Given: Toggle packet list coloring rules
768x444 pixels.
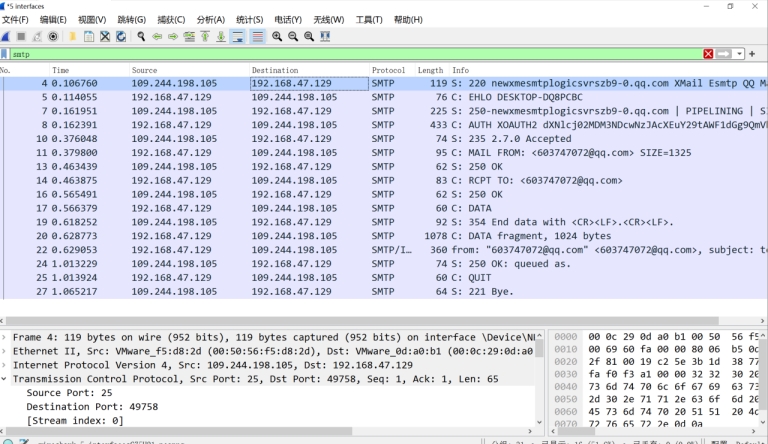Looking at the screenshot, I should tap(257, 36).
